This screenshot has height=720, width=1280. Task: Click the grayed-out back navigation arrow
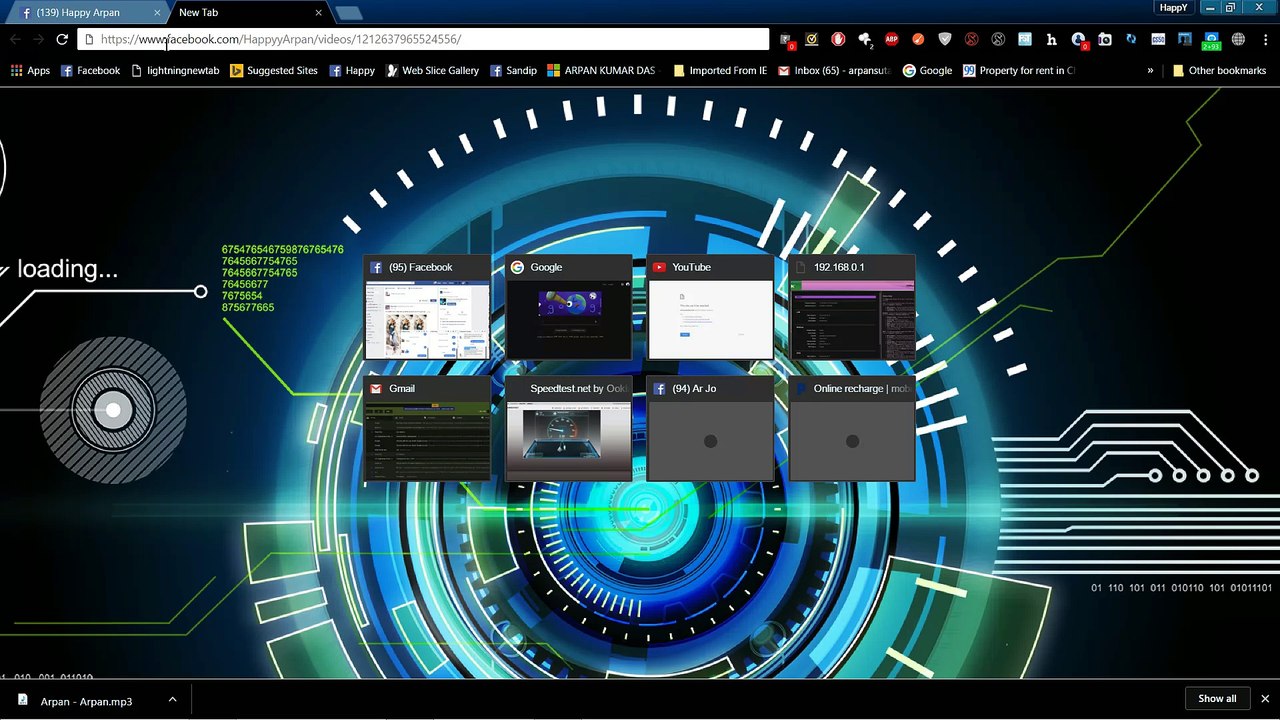(15, 39)
